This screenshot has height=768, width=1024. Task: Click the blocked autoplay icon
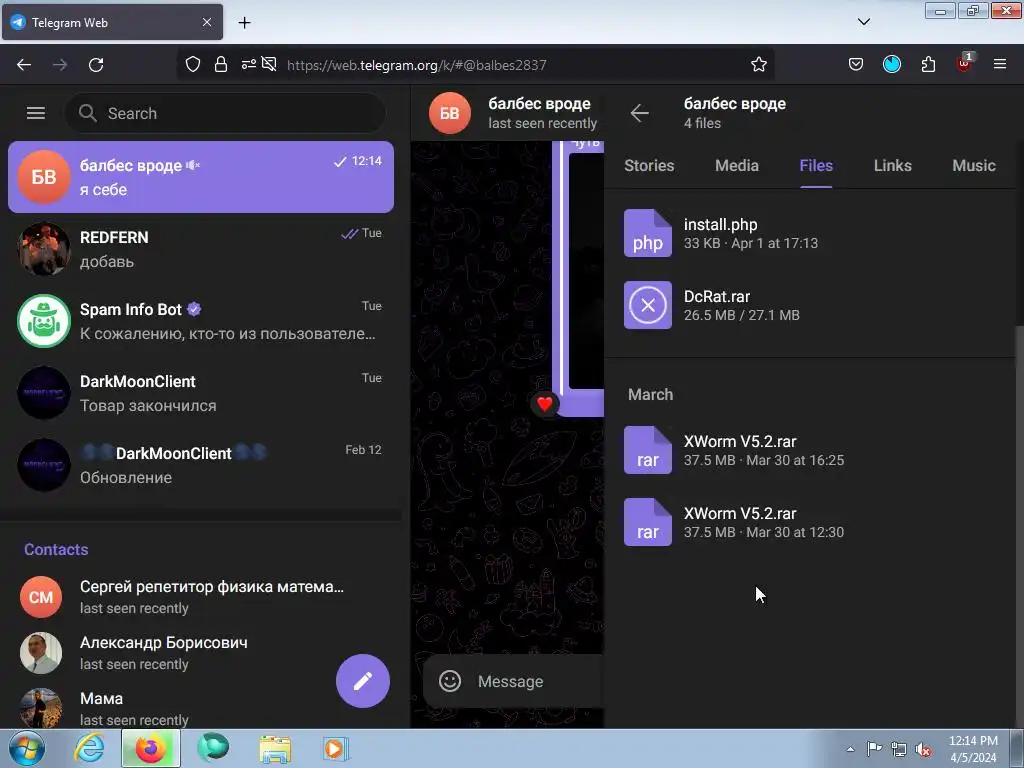point(268,64)
